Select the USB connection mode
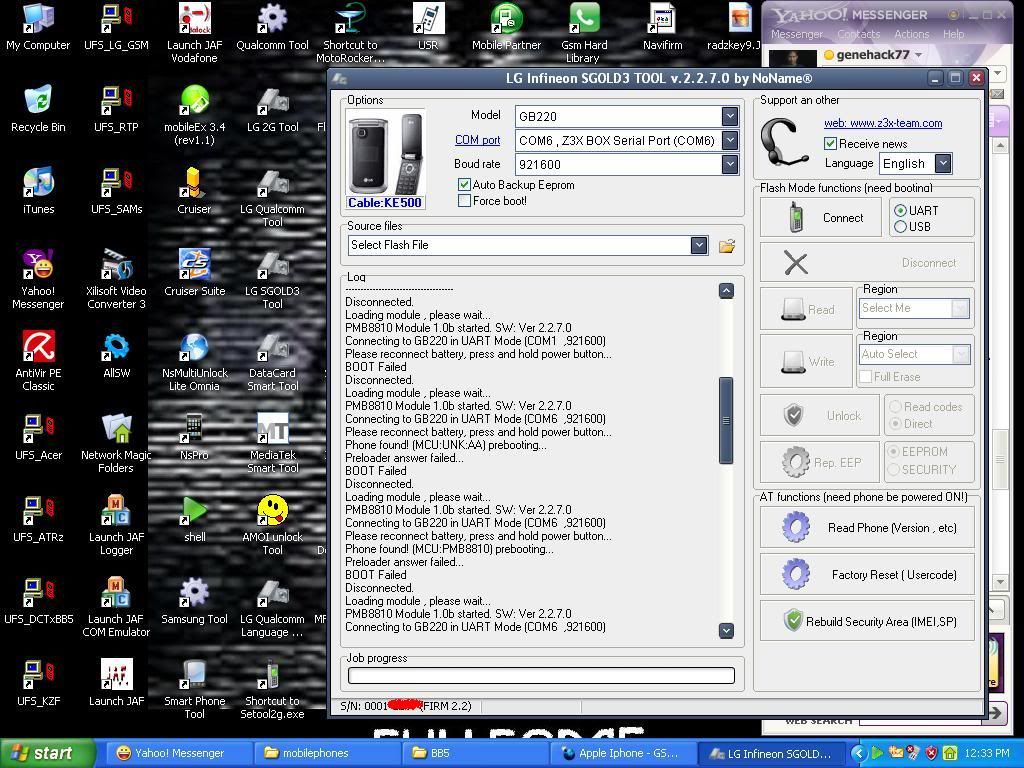This screenshot has height=768, width=1024. click(901, 227)
